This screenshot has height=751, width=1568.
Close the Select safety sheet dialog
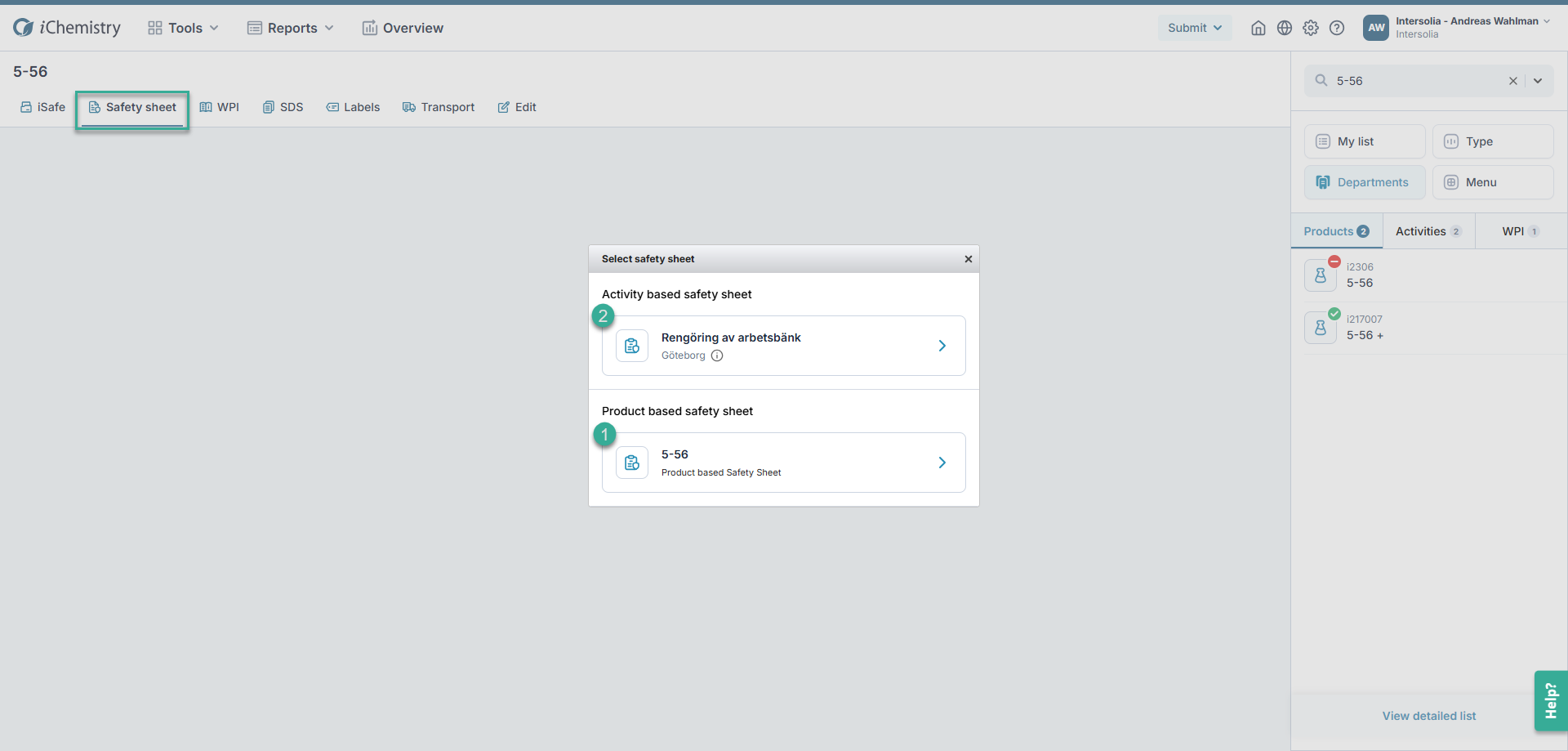(968, 259)
